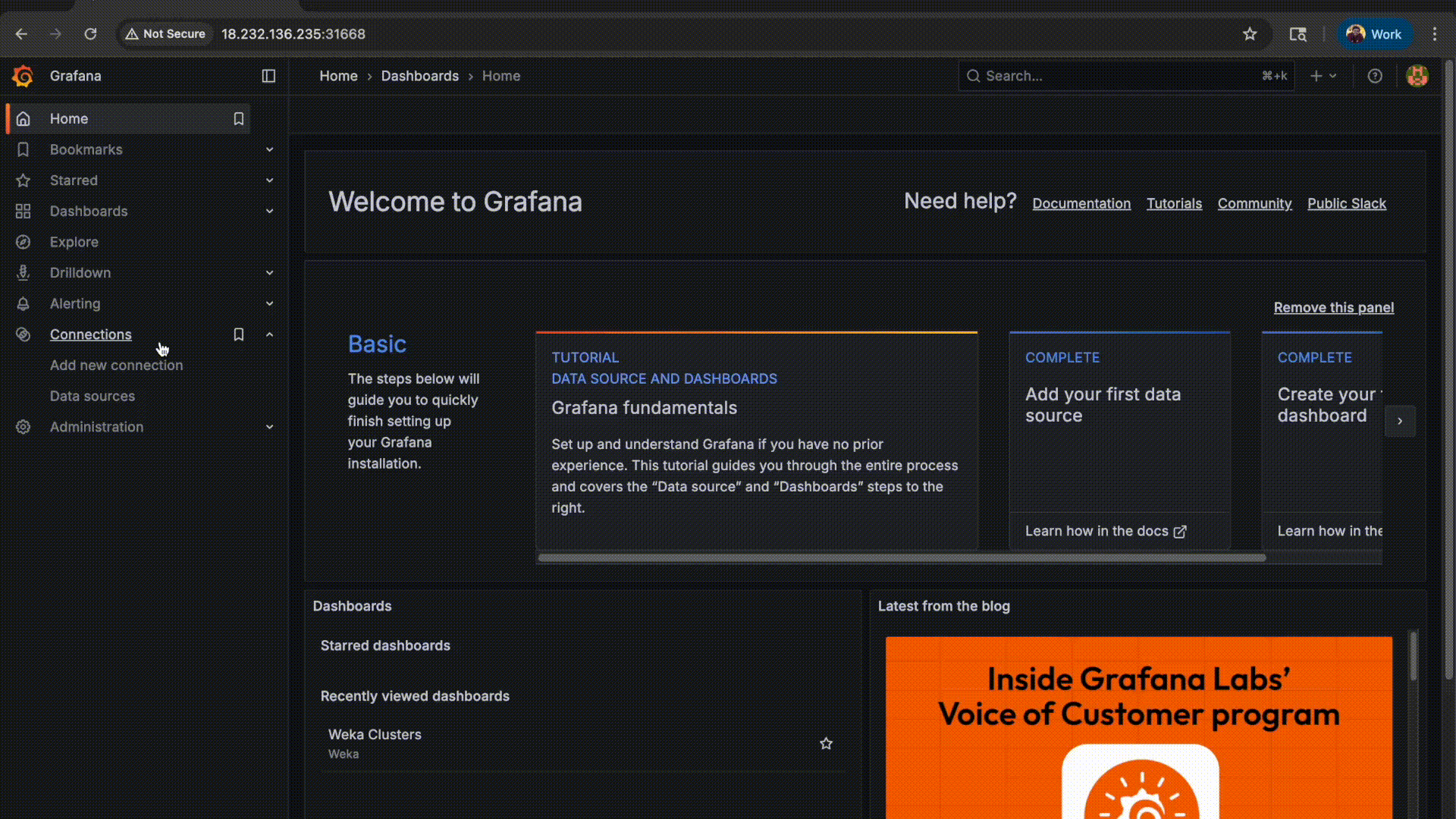Click the Administration gear icon
The height and width of the screenshot is (819, 1456).
tap(24, 427)
